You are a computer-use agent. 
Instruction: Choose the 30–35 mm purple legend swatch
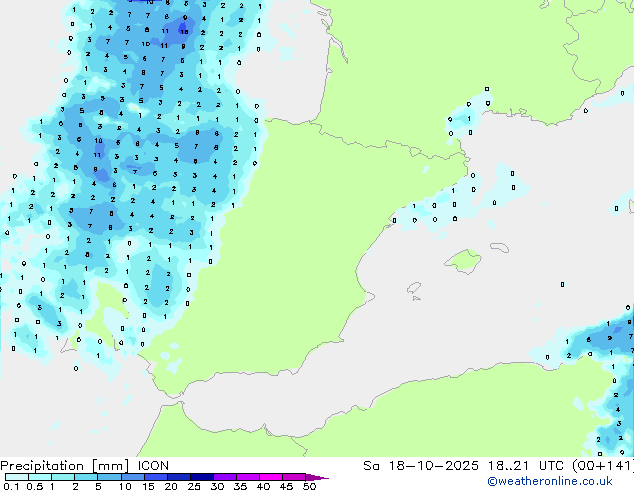pyautogui.click(x=224, y=477)
